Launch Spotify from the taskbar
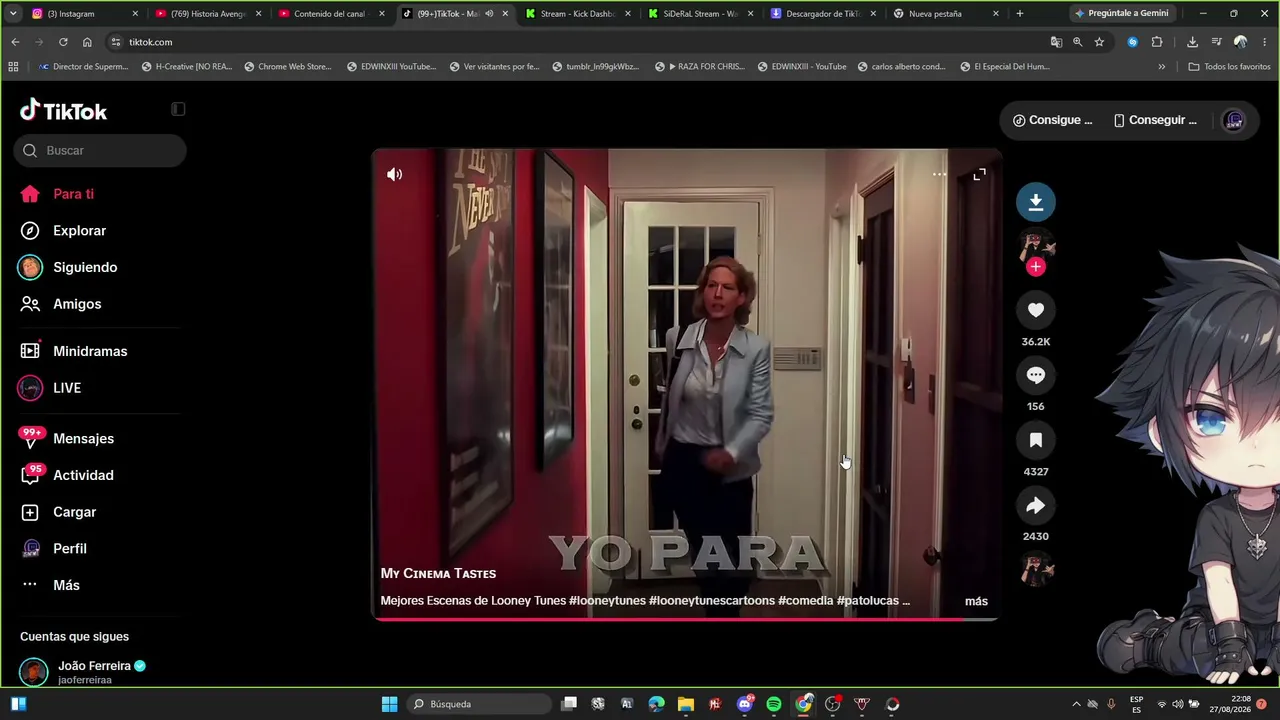This screenshot has width=1280, height=720. tap(774, 704)
